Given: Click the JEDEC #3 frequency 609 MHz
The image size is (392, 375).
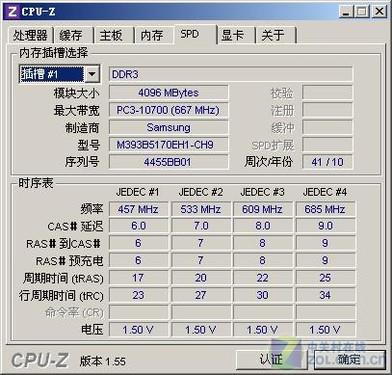Looking at the screenshot, I should coord(263,209).
